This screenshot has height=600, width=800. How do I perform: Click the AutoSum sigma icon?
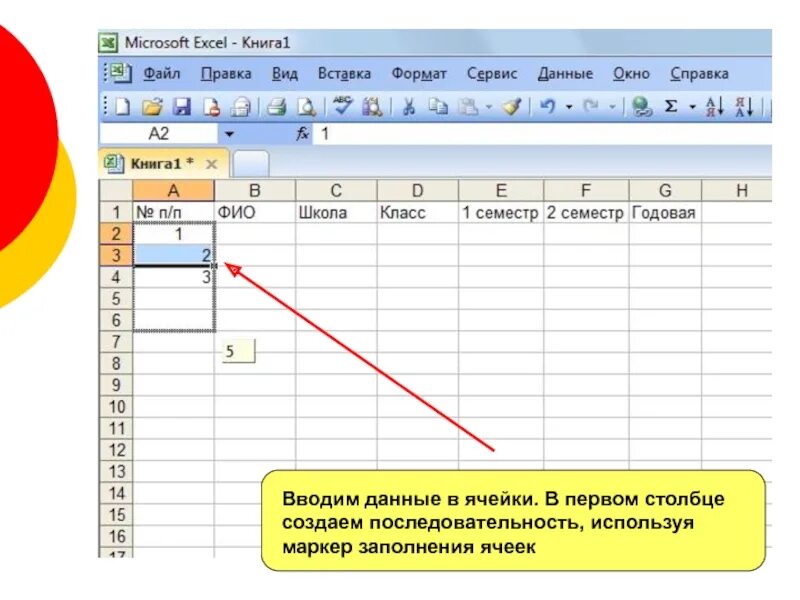tap(671, 107)
